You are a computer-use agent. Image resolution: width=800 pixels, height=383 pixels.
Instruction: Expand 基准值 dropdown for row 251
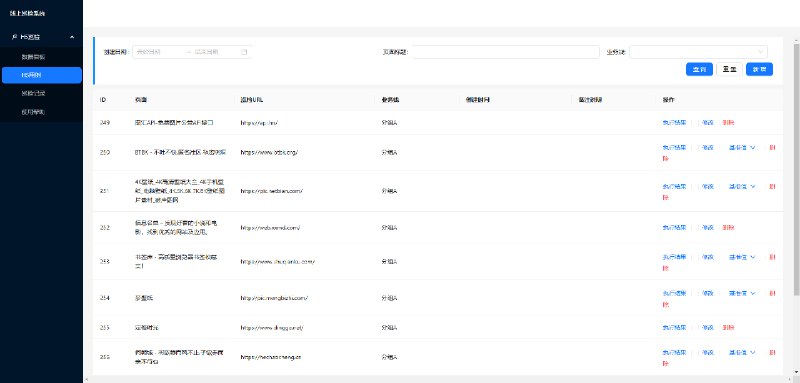click(742, 187)
